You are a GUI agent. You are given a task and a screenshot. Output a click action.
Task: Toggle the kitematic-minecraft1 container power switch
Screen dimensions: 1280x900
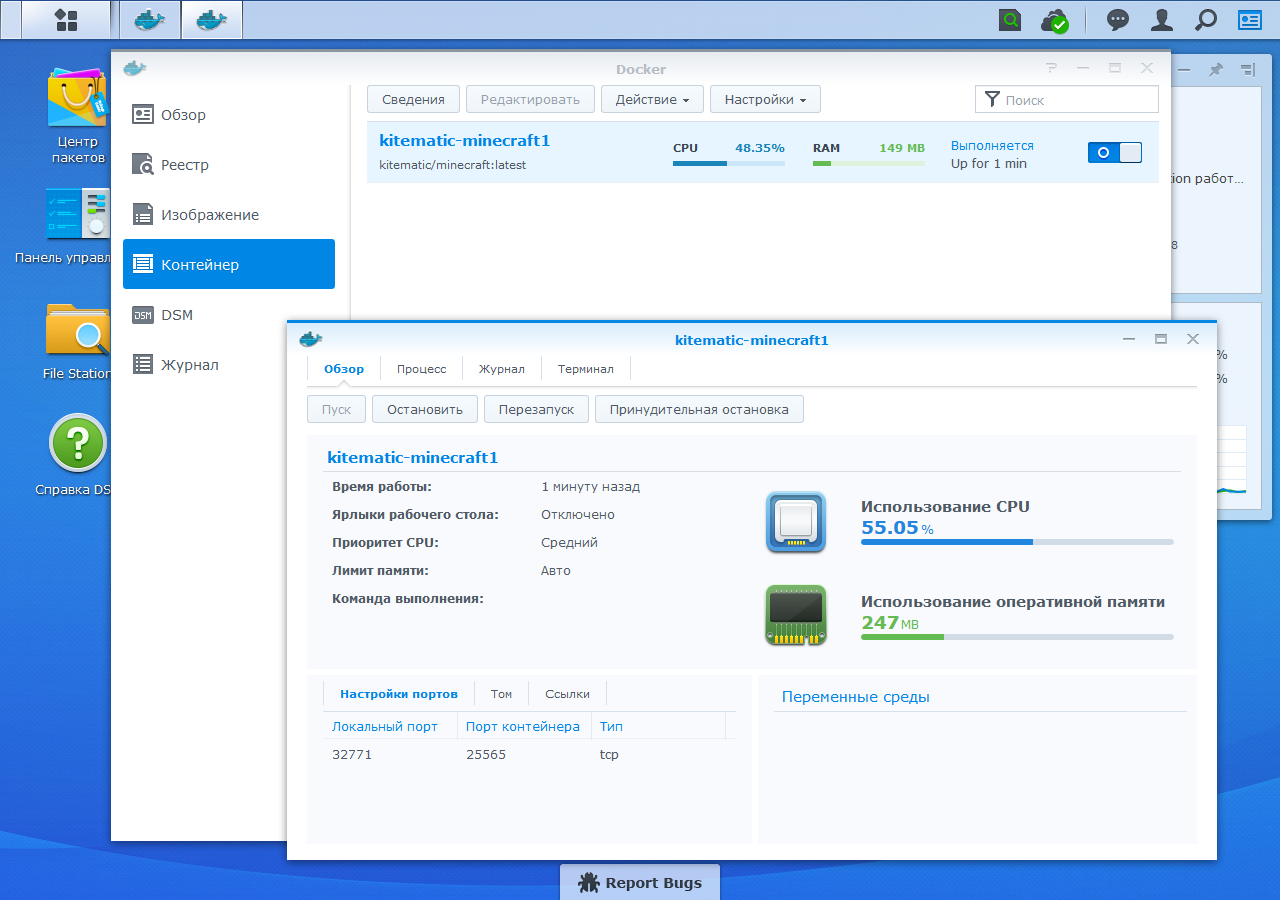(x=1114, y=153)
